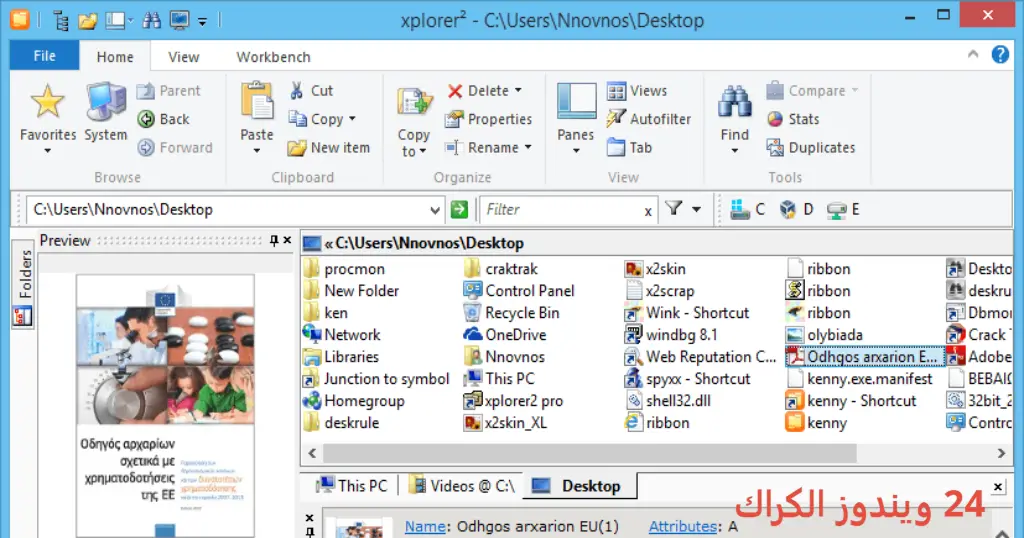Jump to drive C
The height and width of the screenshot is (538, 1024).
click(748, 210)
